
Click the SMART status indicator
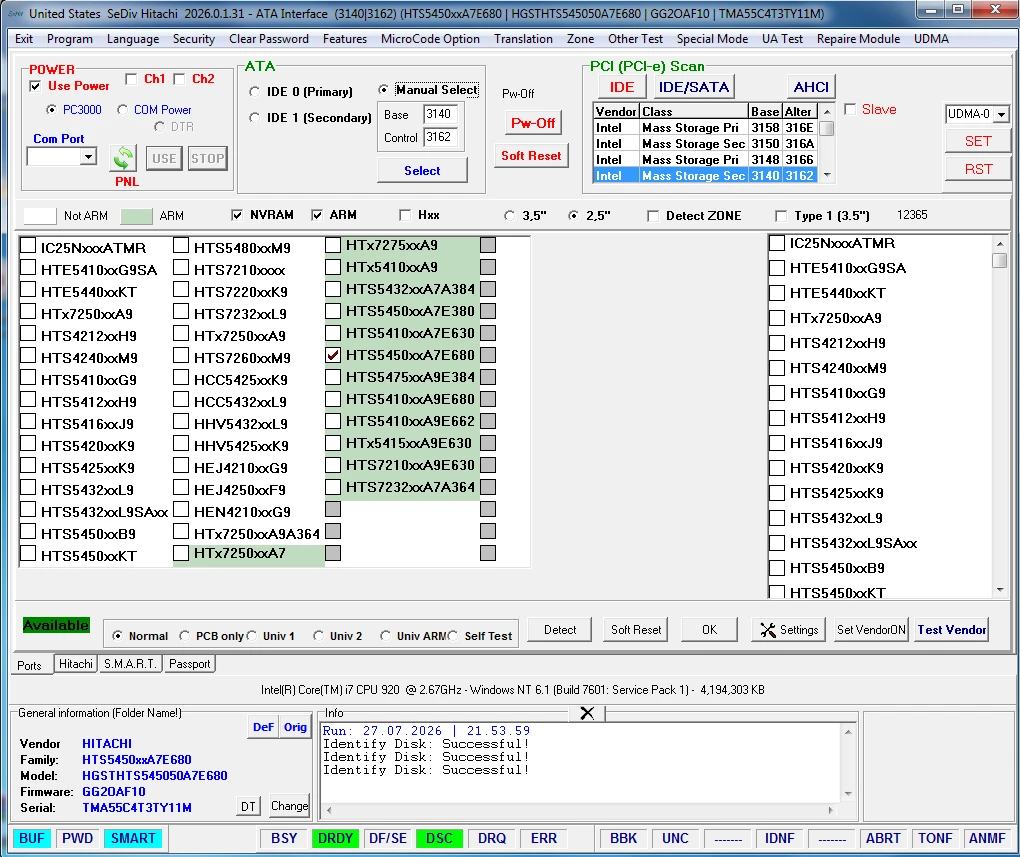coord(133,838)
